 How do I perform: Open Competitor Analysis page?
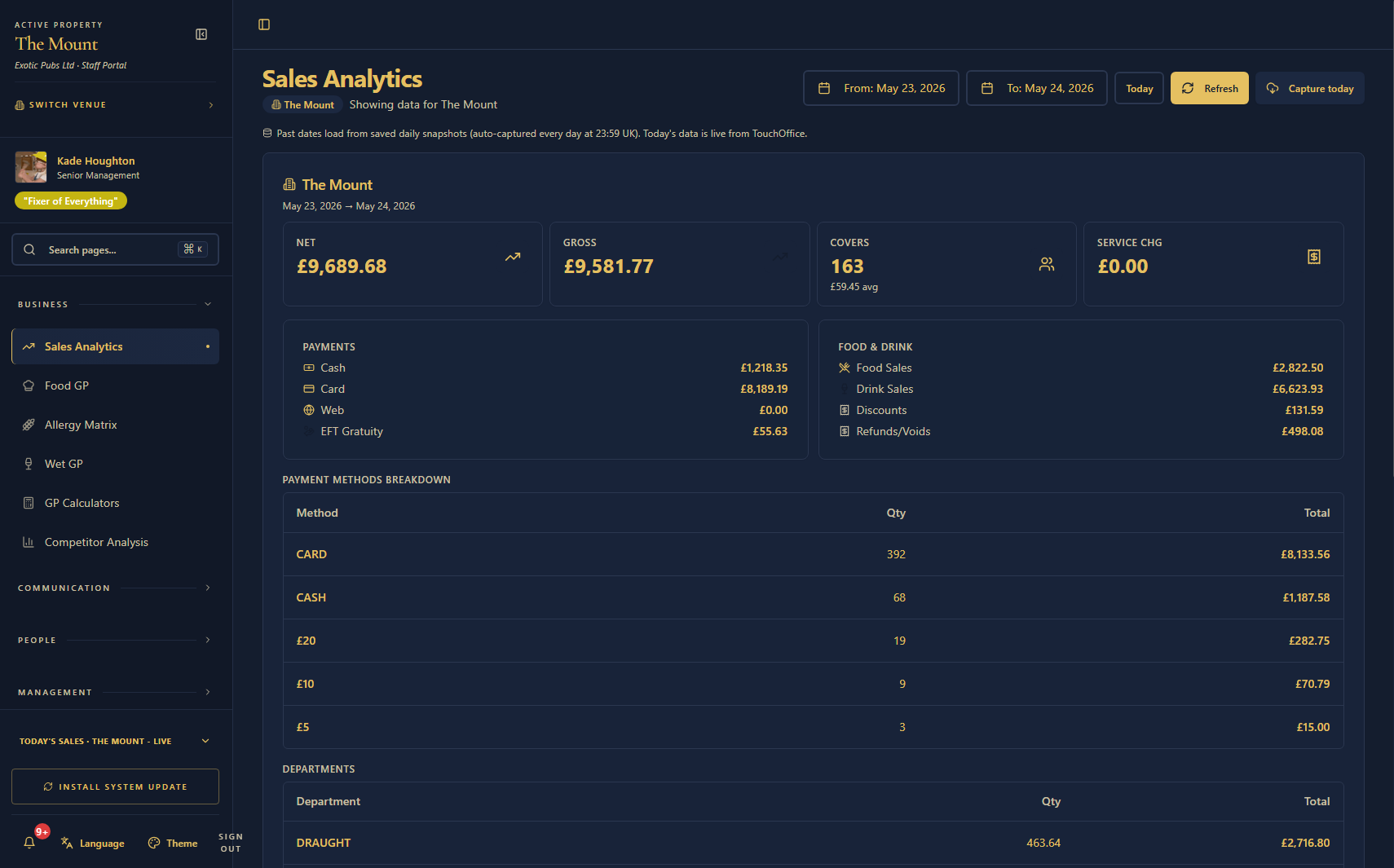(x=115, y=542)
